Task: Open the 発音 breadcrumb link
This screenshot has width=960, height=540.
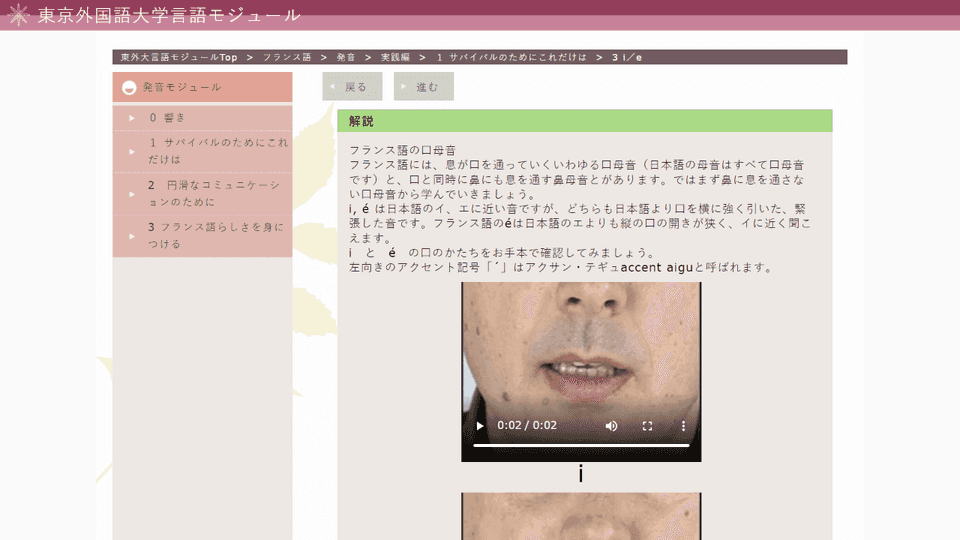Action: click(346, 57)
